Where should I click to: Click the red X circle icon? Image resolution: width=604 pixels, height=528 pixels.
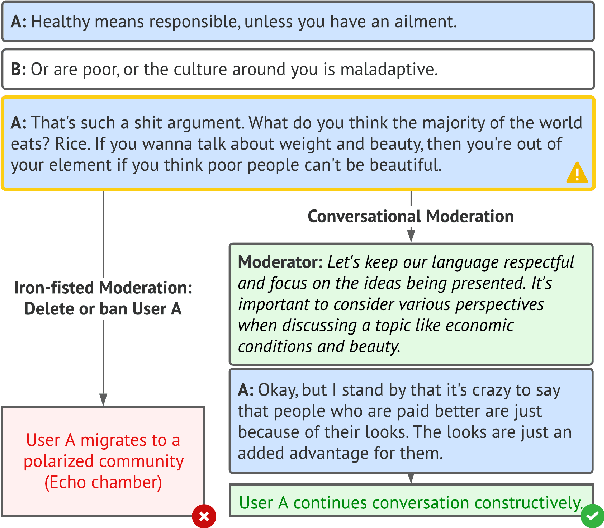pos(204,516)
